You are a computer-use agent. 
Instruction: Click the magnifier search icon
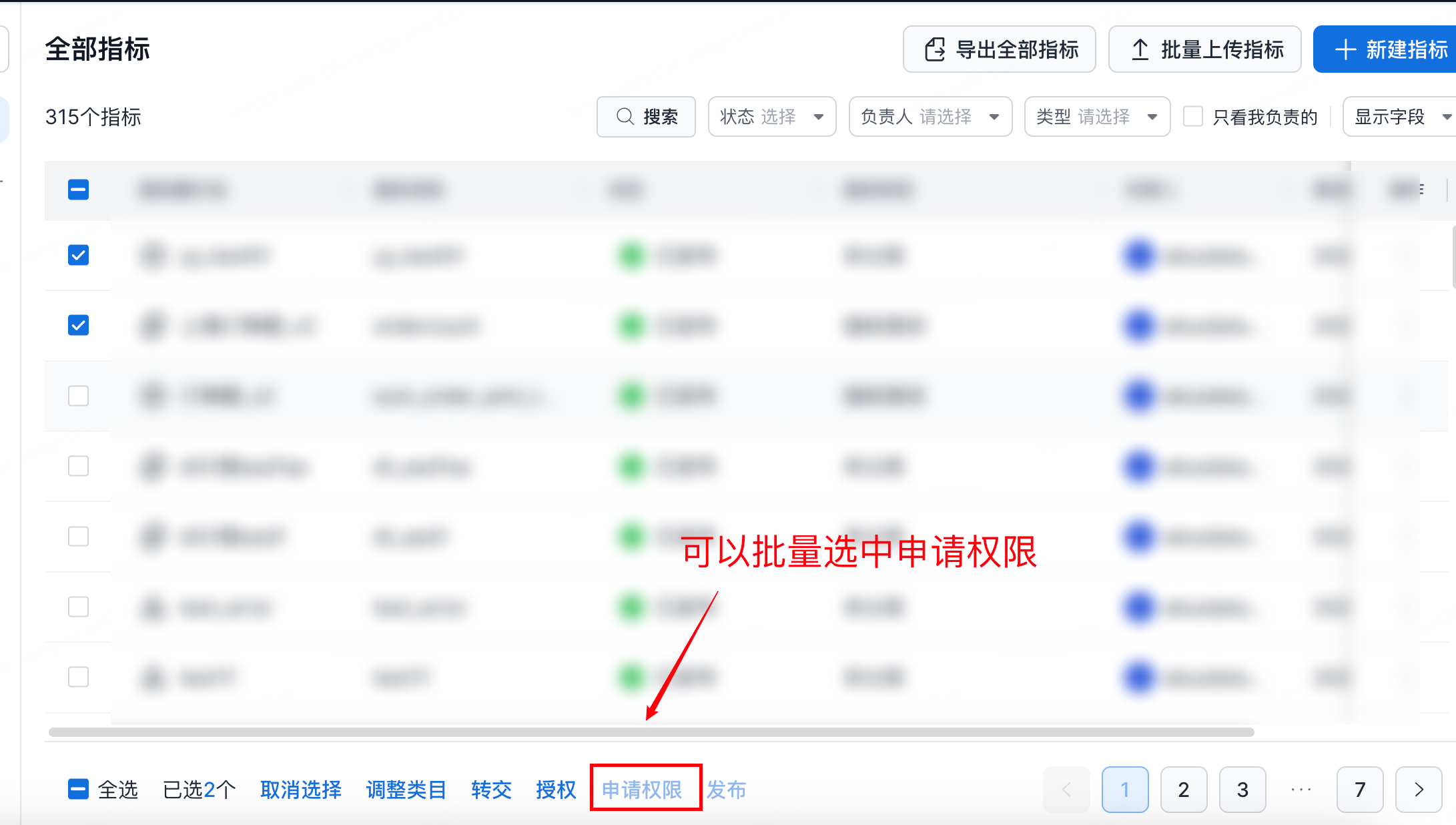(x=625, y=117)
